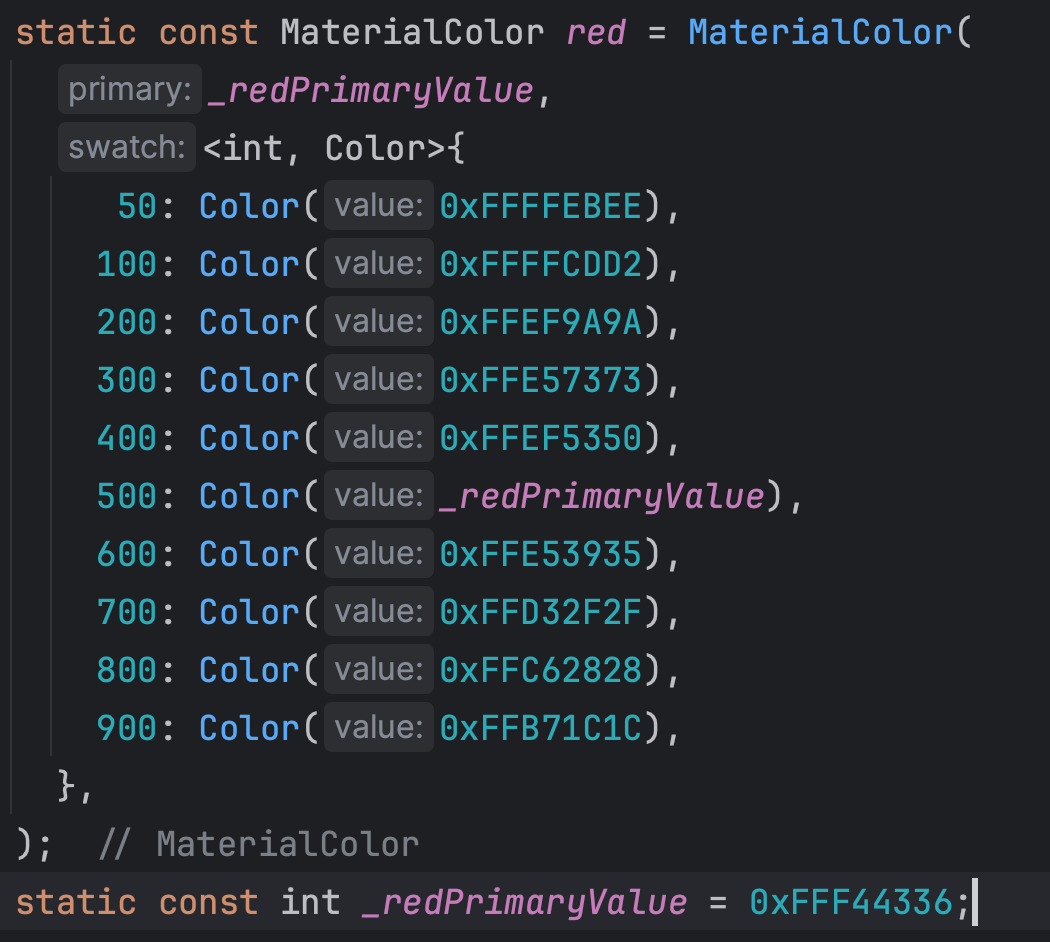The width and height of the screenshot is (1050, 942).
Task: Click the hex value 0xFFD32F2F
Action: (x=541, y=611)
